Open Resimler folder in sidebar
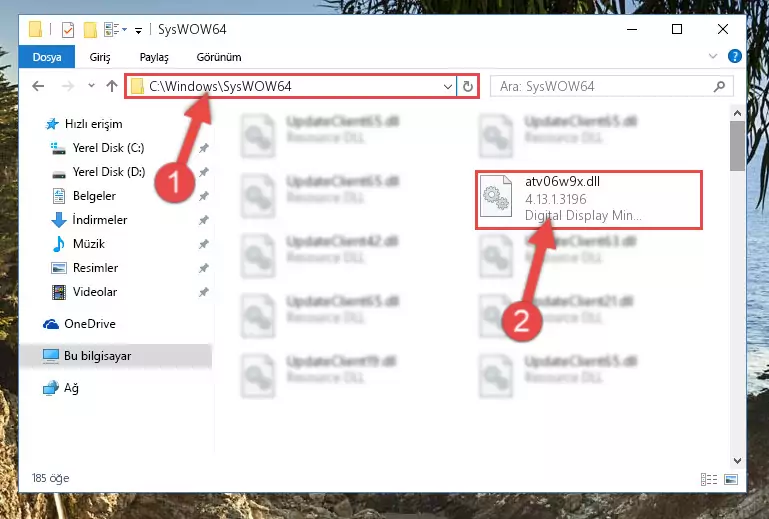The height and width of the screenshot is (519, 769). (x=95, y=268)
